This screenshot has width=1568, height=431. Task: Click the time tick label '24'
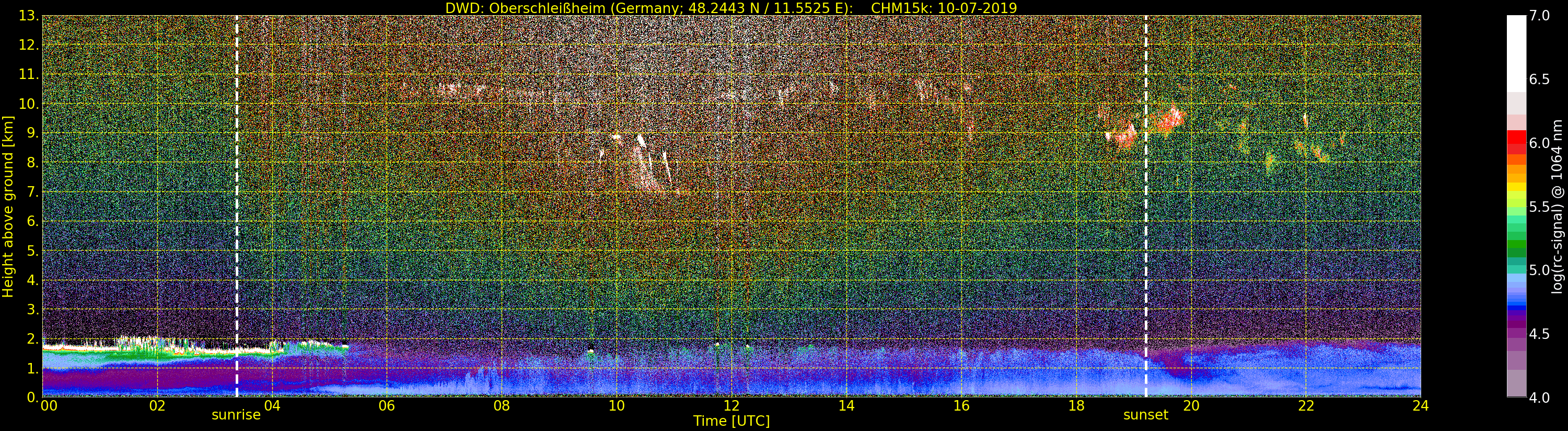[x=1421, y=405]
